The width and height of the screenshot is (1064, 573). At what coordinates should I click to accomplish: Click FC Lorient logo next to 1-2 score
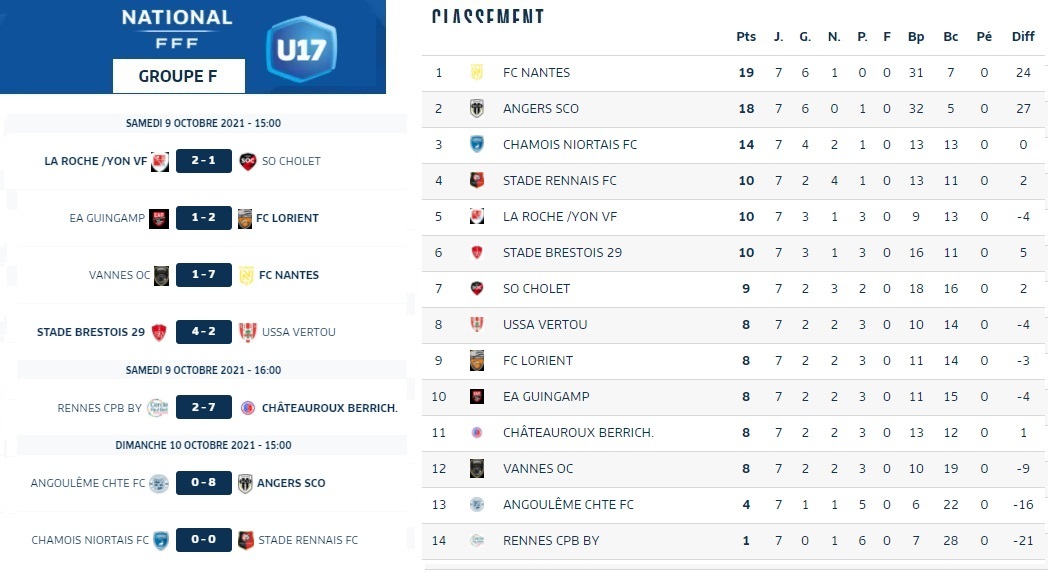point(246,218)
